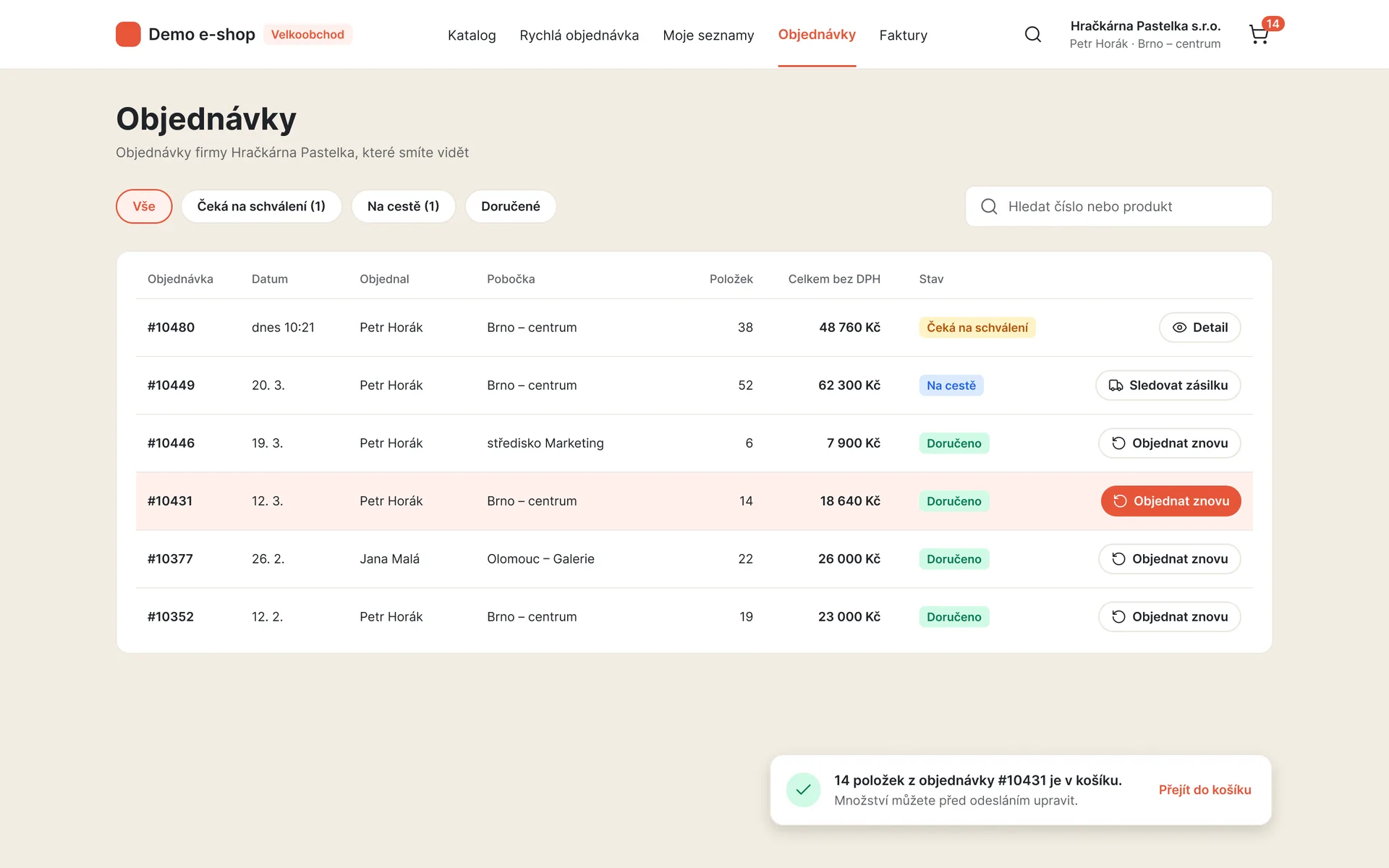The image size is (1389, 868).
Task: Click the Velkoobchod badge
Action: 307,34
